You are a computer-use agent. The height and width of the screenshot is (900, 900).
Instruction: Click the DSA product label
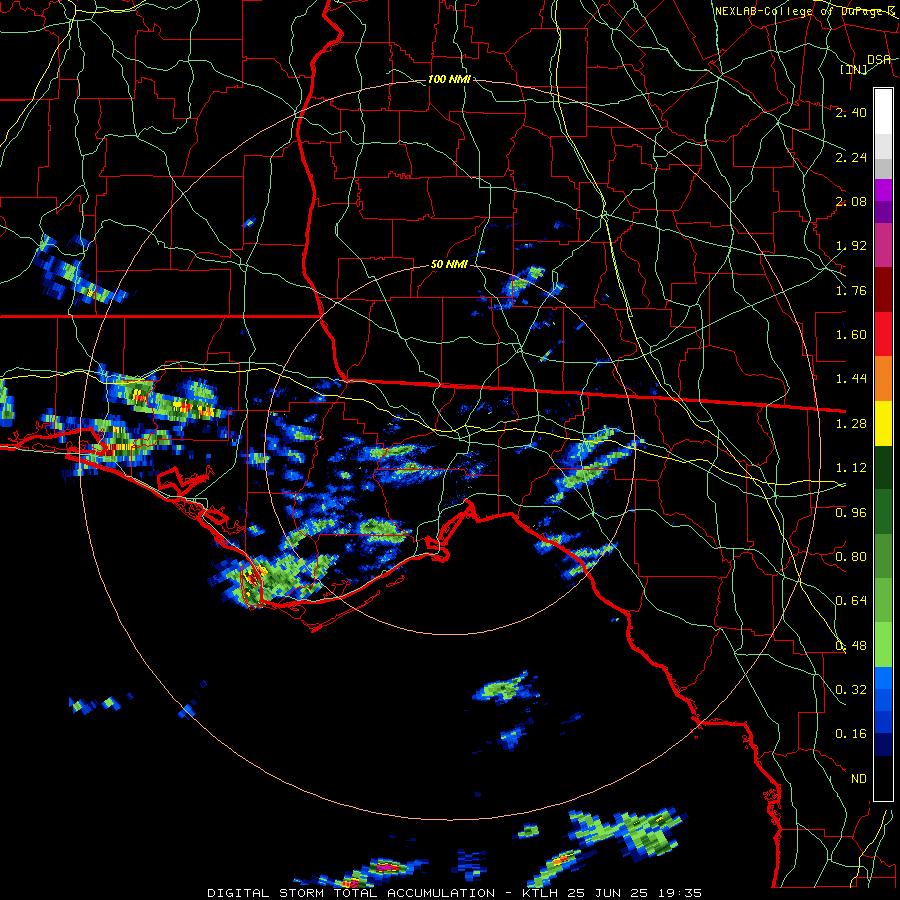[879, 59]
